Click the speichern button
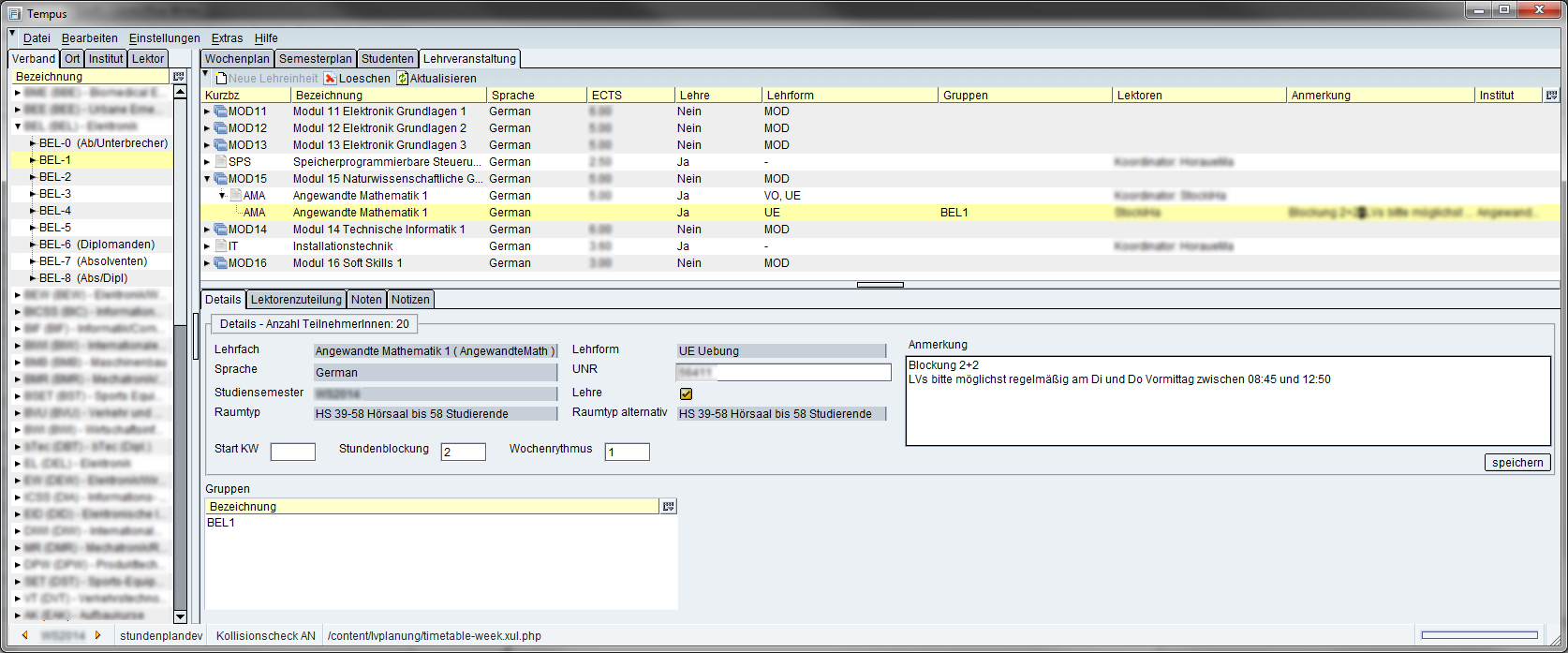The image size is (1568, 653). click(x=1516, y=463)
